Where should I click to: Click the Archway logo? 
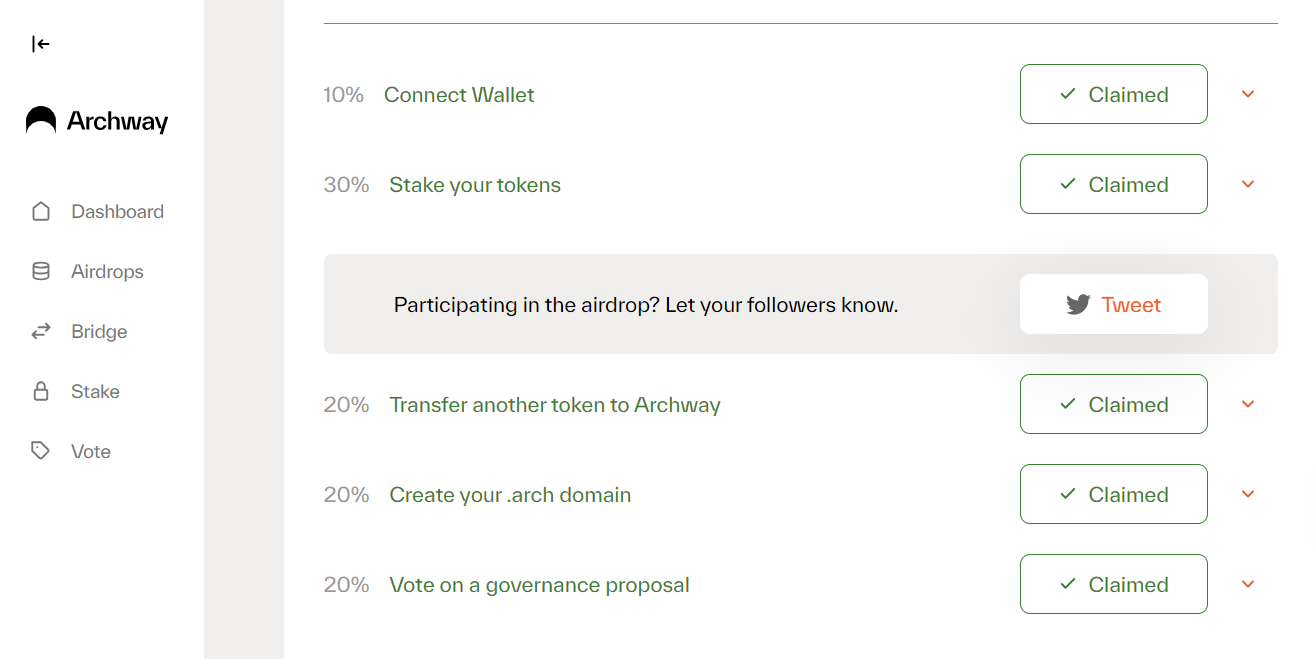pos(97,121)
